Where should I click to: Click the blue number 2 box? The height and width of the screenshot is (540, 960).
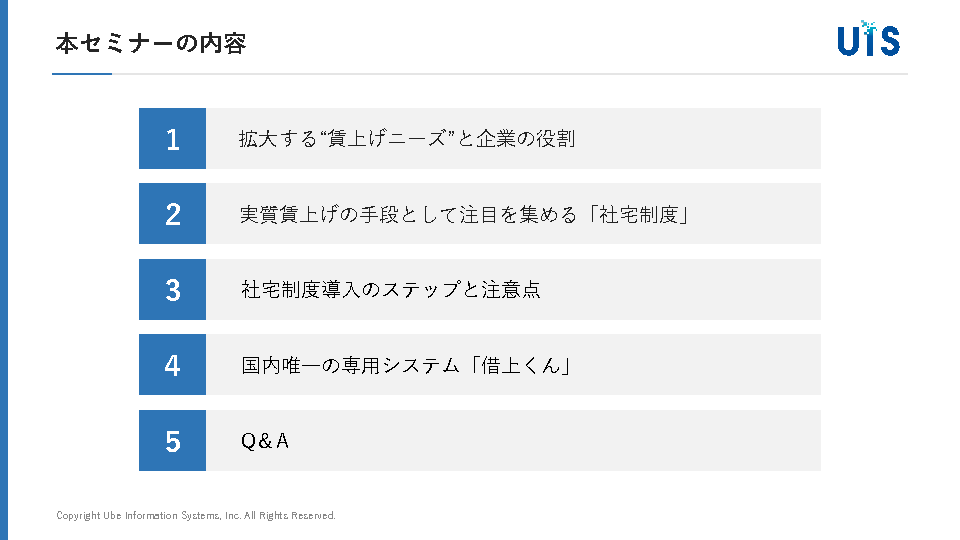pos(172,214)
